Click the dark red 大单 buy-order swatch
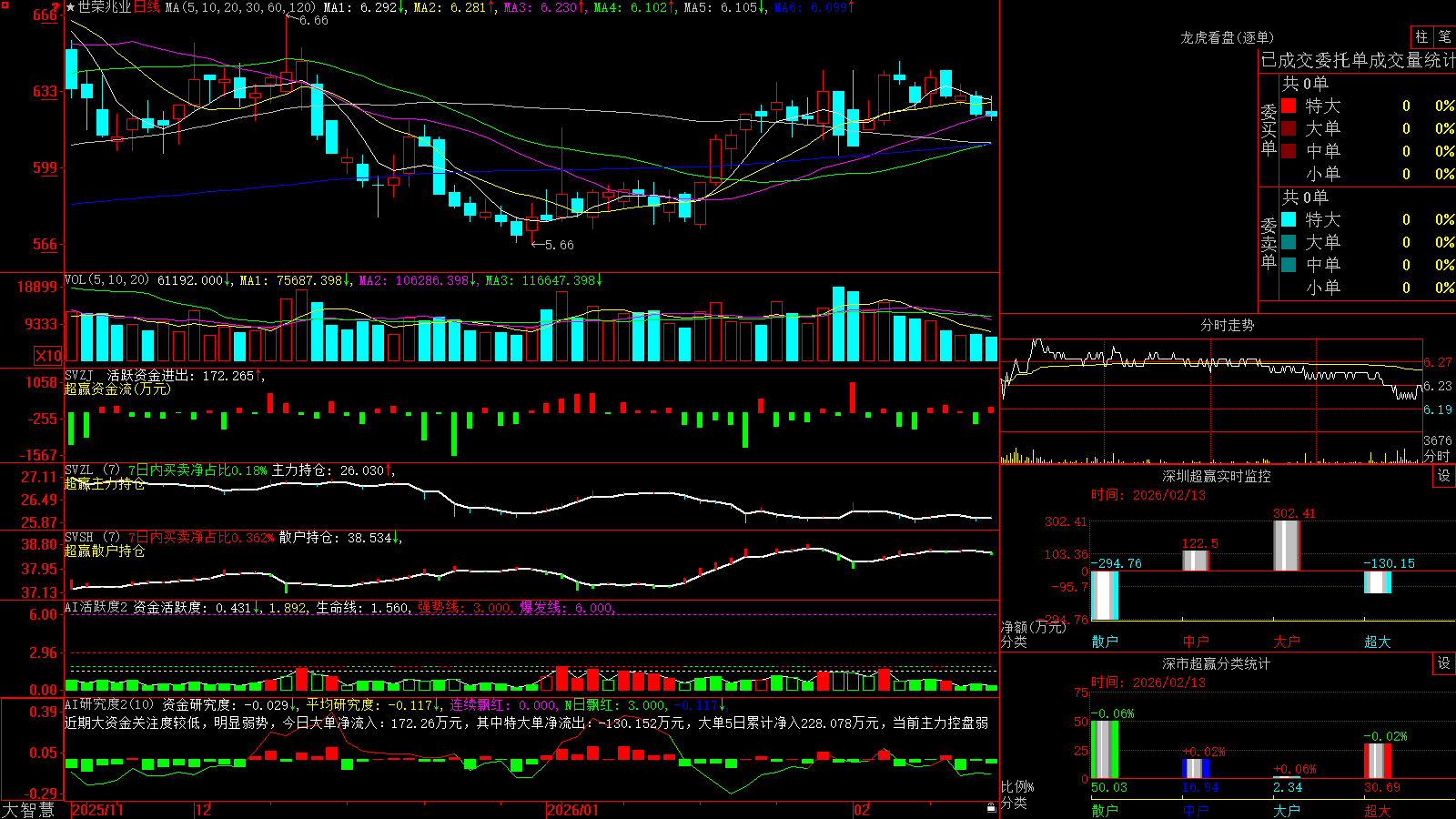The width and height of the screenshot is (1456, 819). tap(1289, 128)
